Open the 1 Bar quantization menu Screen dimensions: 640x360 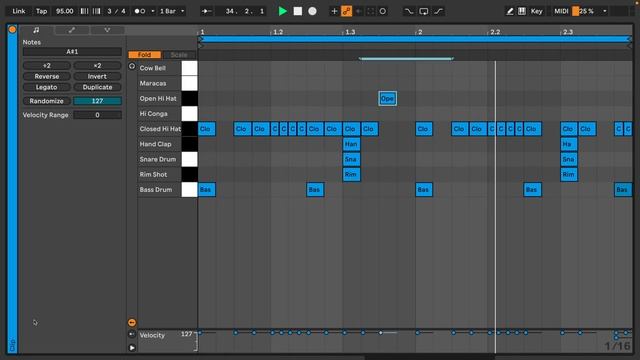tap(172, 11)
